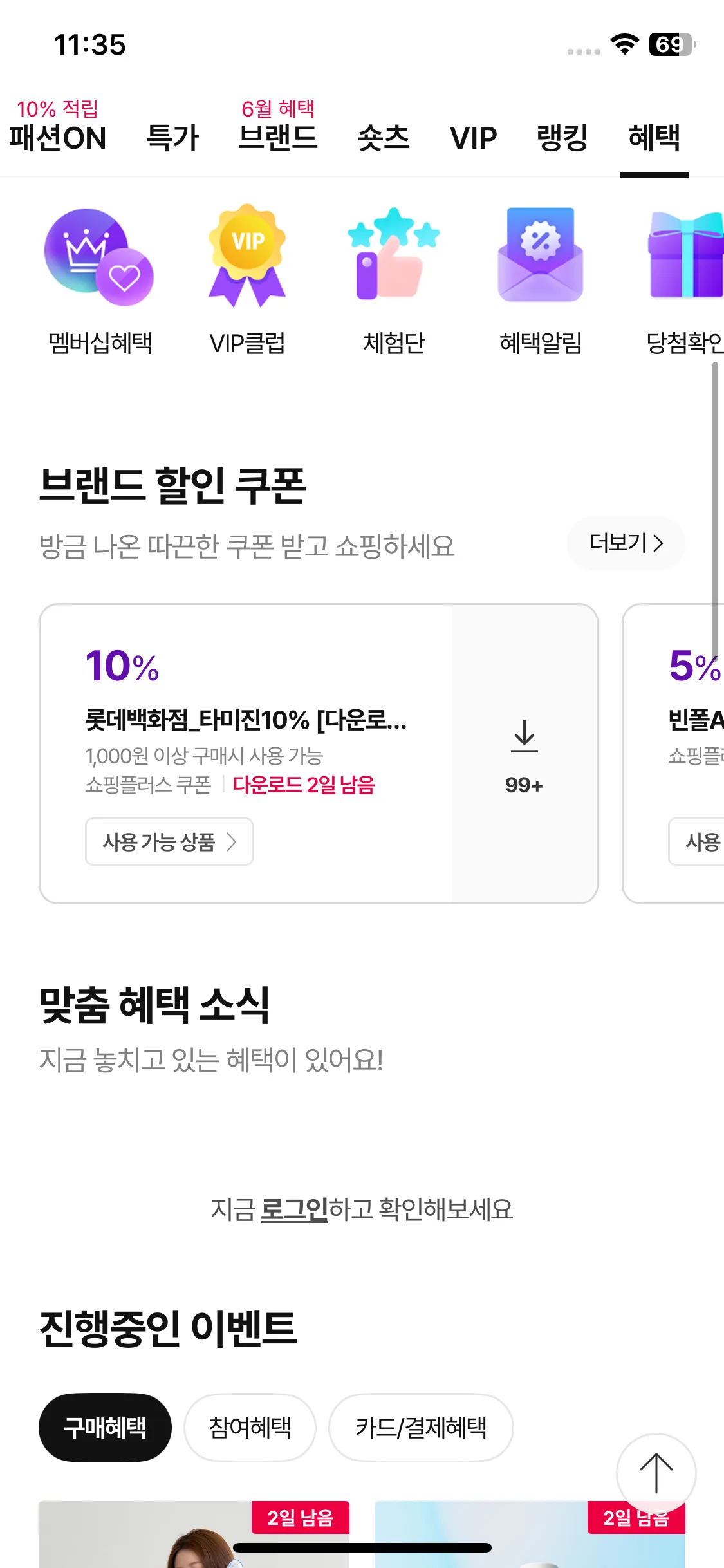The image size is (724, 1568).
Task: Open 사용 가능 상품 chevron button
Action: tap(169, 841)
